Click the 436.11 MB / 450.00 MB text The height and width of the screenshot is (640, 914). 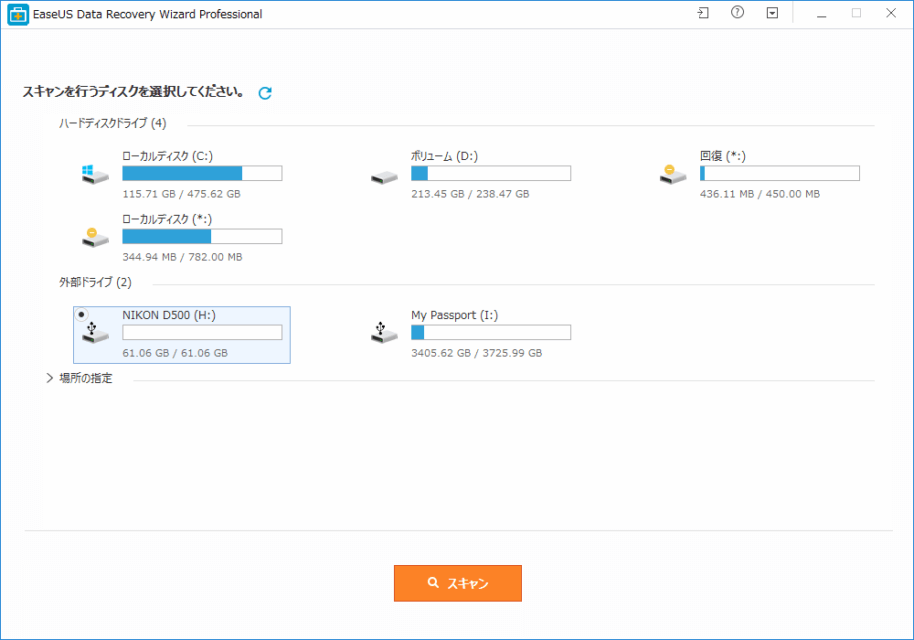pyautogui.click(x=760, y=194)
